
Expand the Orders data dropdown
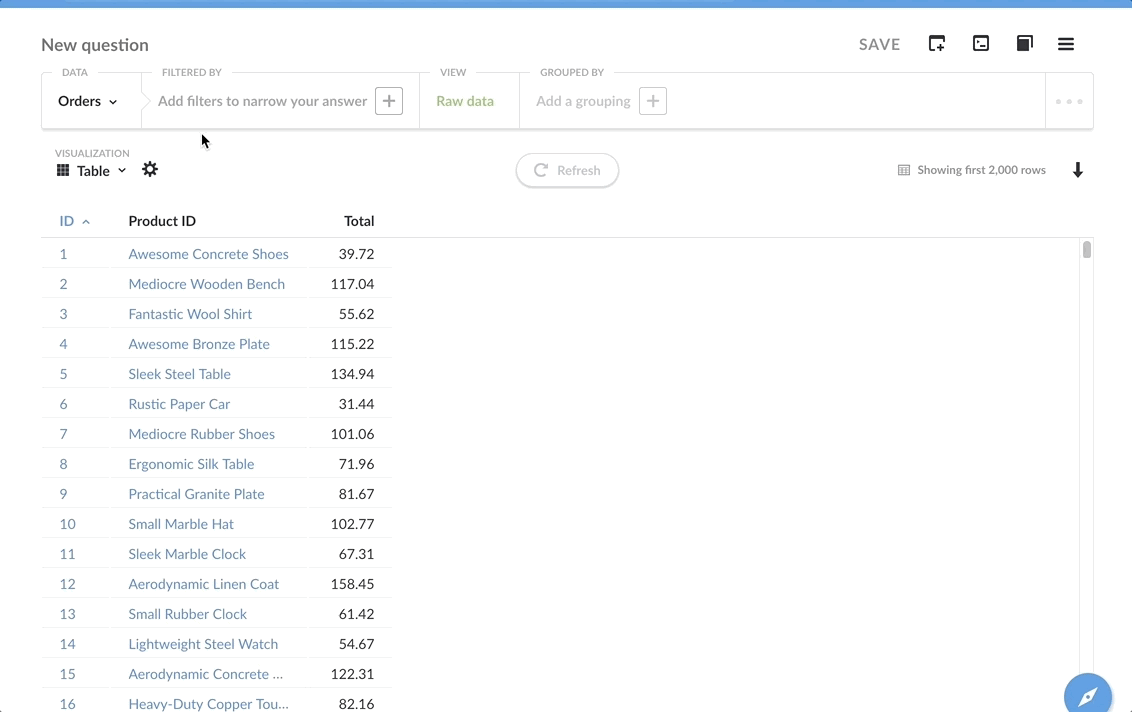(88, 101)
